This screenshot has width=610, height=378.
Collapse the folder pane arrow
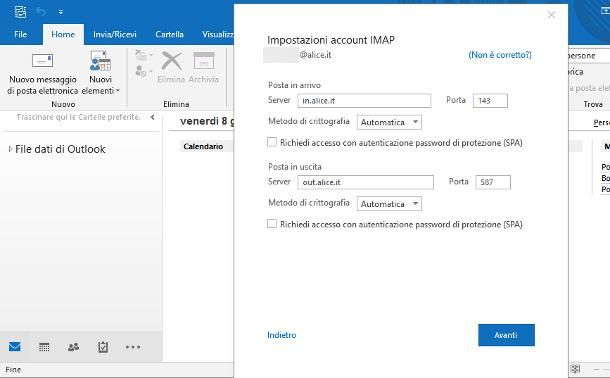(x=152, y=117)
